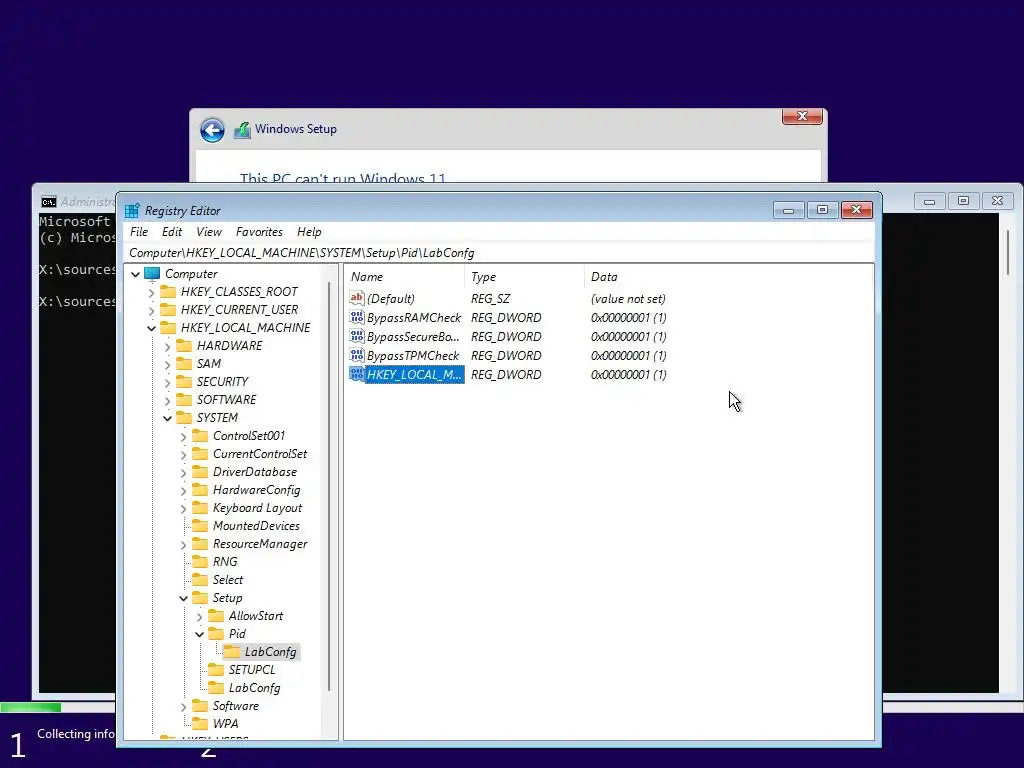Collapse the Computer root node

pos(136,274)
